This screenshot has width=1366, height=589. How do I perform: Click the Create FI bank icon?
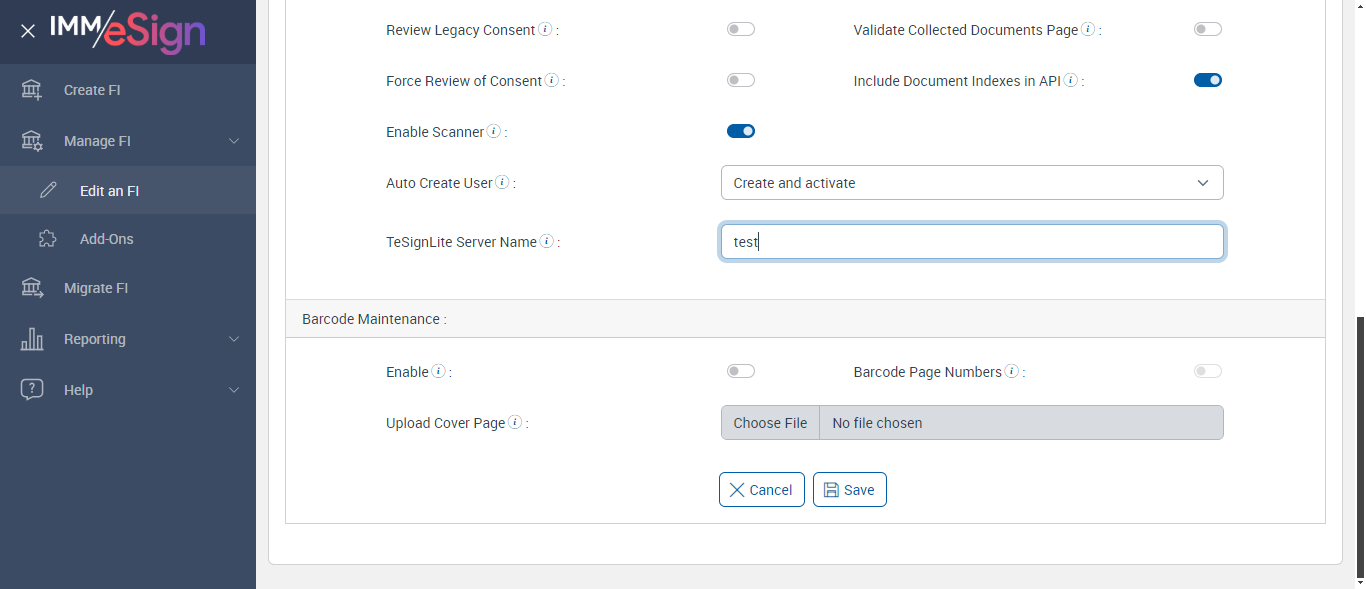click(x=32, y=90)
